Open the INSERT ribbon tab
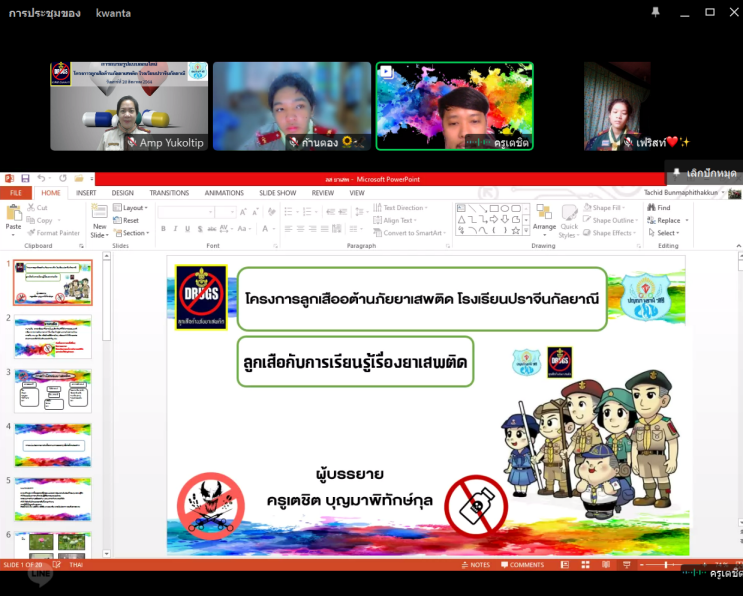743x596 pixels. click(x=86, y=193)
